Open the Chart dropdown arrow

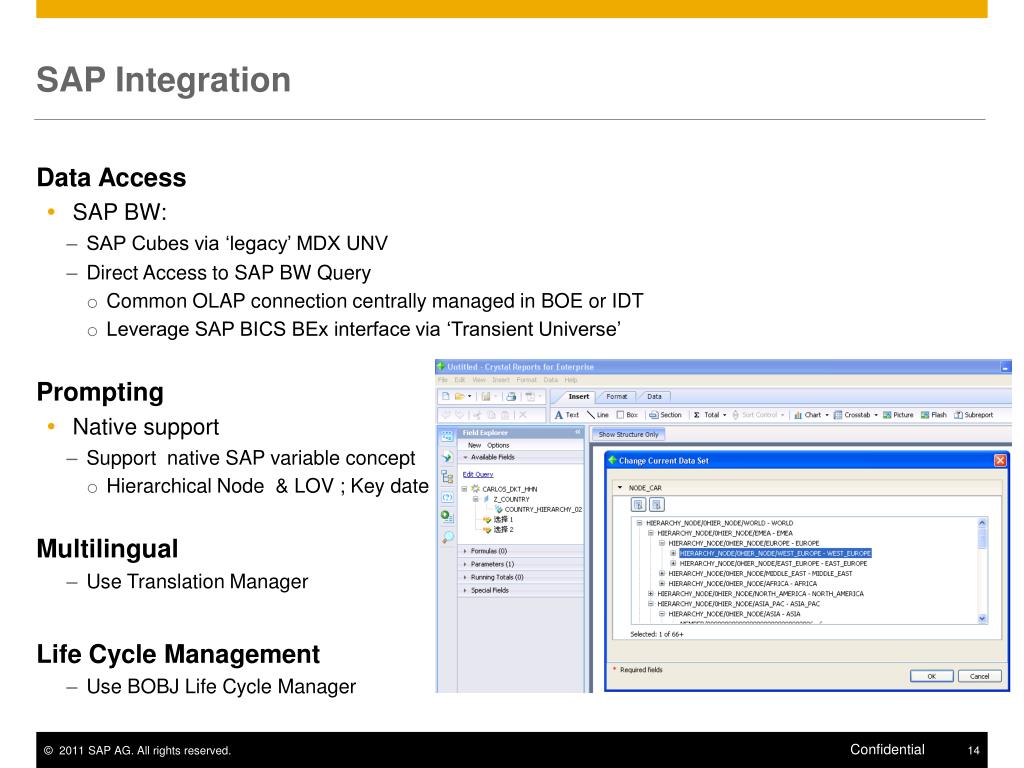tap(827, 415)
